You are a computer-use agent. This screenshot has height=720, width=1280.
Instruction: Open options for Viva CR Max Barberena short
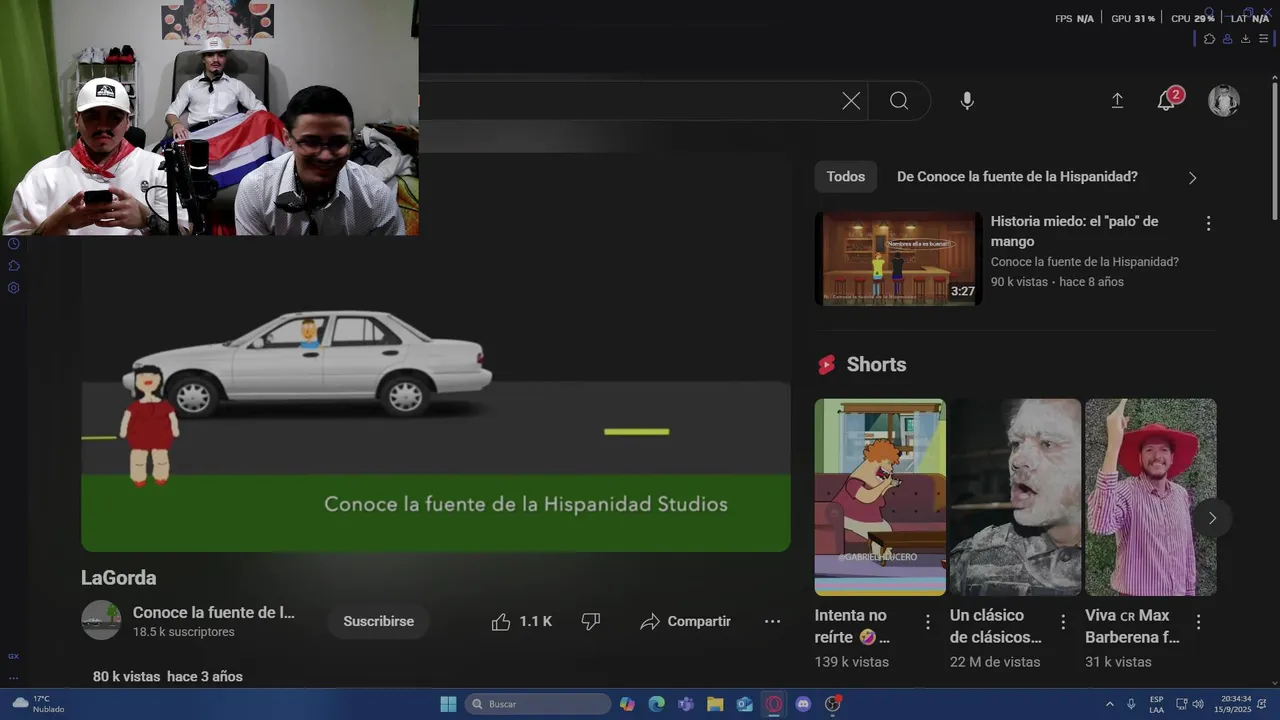point(1198,622)
